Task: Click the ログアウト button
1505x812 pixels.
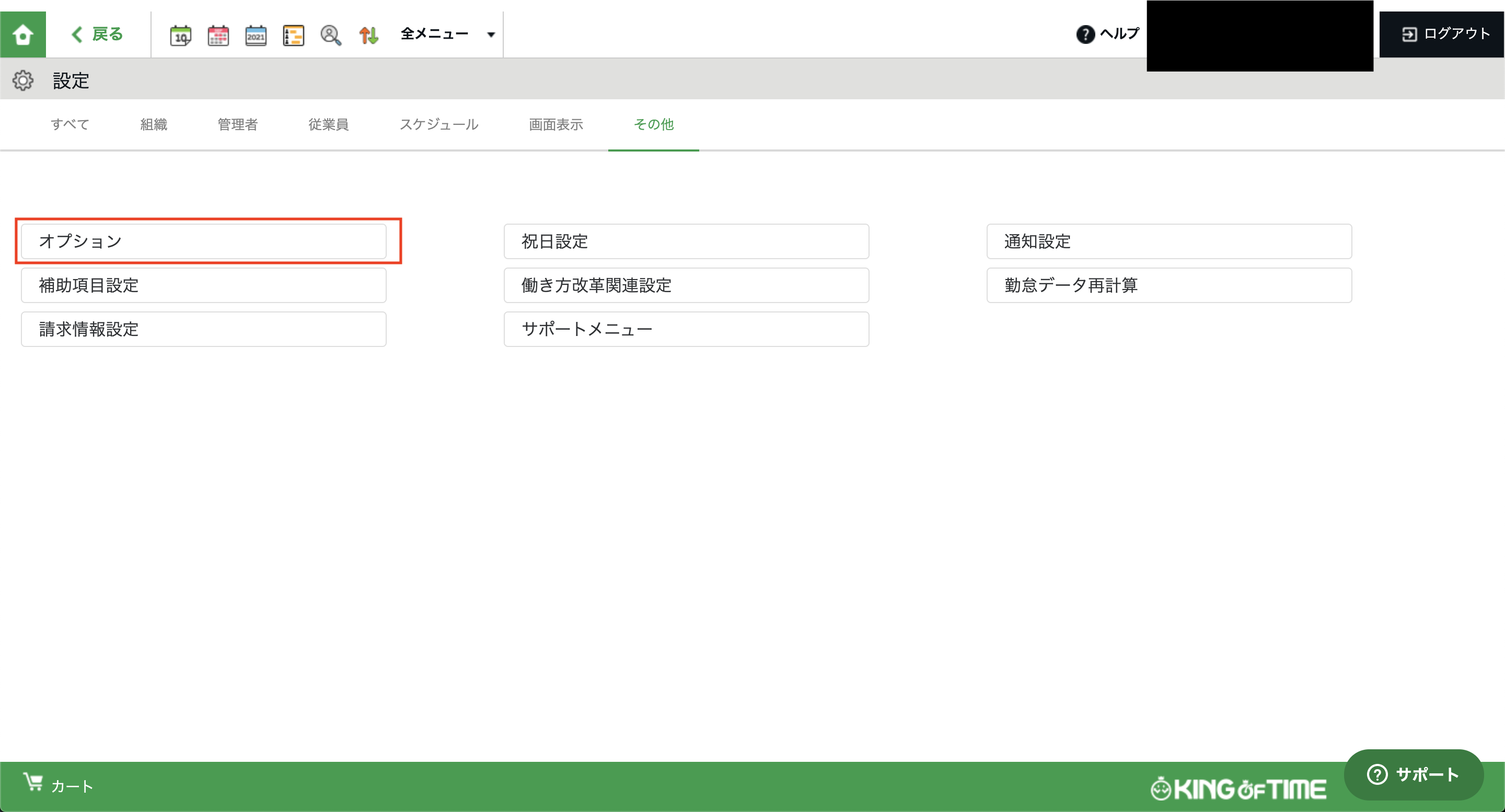Action: [1445, 34]
